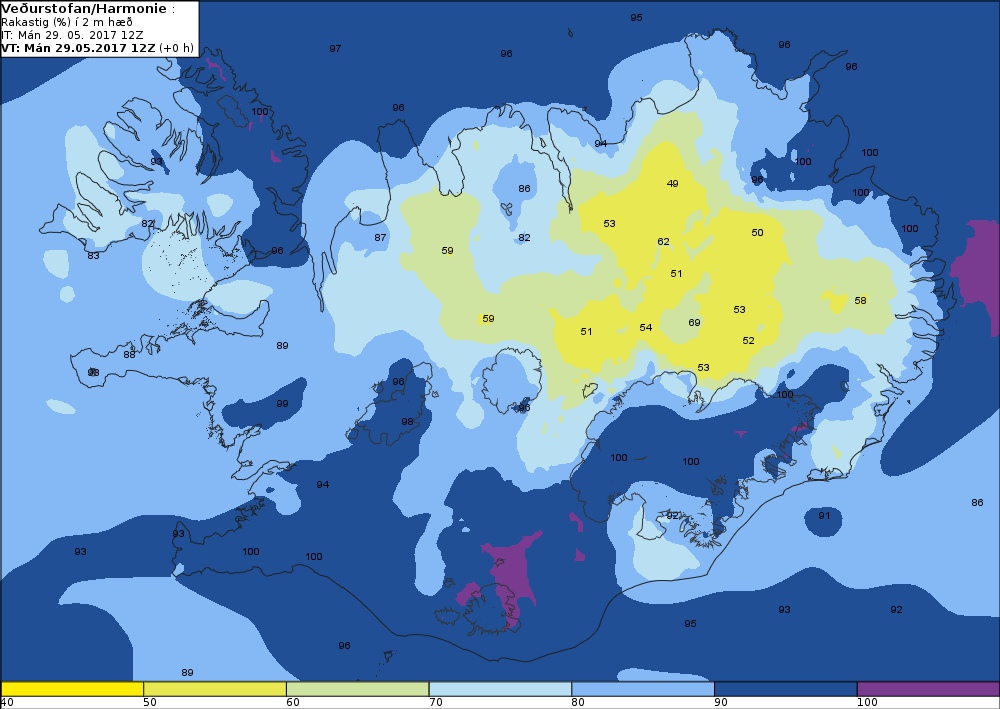Click the humidity value '54' on the map
1000x709 pixels.
pyautogui.click(x=645, y=328)
